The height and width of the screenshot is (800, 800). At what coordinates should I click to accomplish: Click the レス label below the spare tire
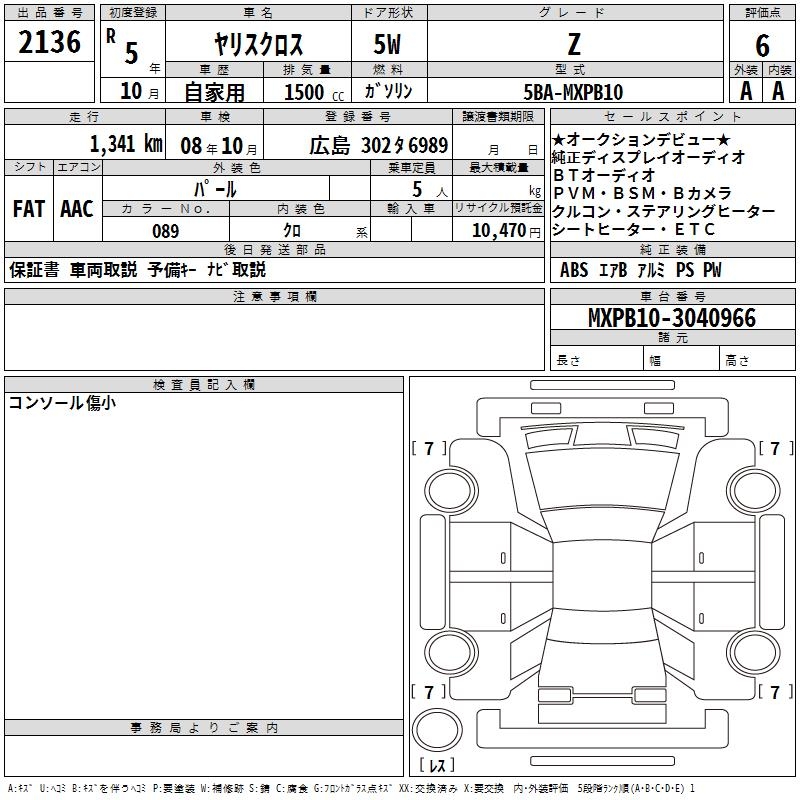(x=437, y=765)
